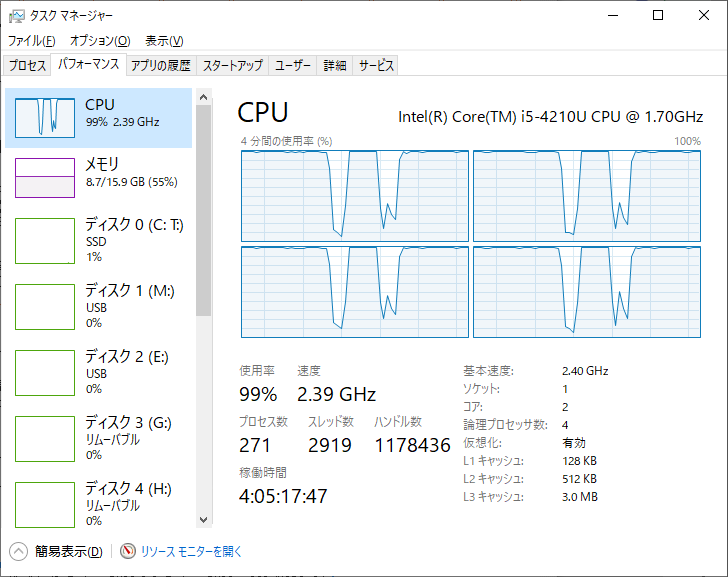Switch to the プロセス tab
Image resolution: width=728 pixels, height=577 pixels.
[27, 65]
